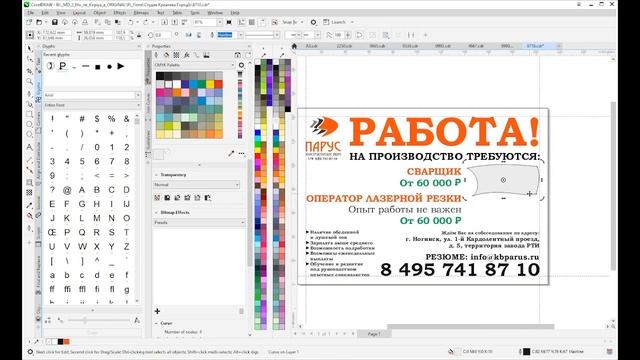Click the Redo arrow icon
The height and width of the screenshot is (360, 640).
click(x=146, y=22)
